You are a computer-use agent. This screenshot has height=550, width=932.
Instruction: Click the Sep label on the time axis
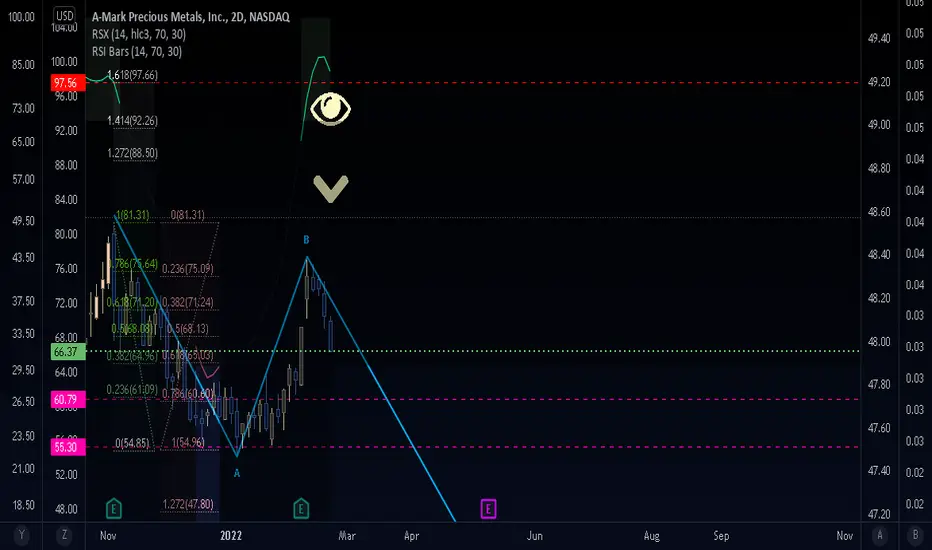[721, 536]
